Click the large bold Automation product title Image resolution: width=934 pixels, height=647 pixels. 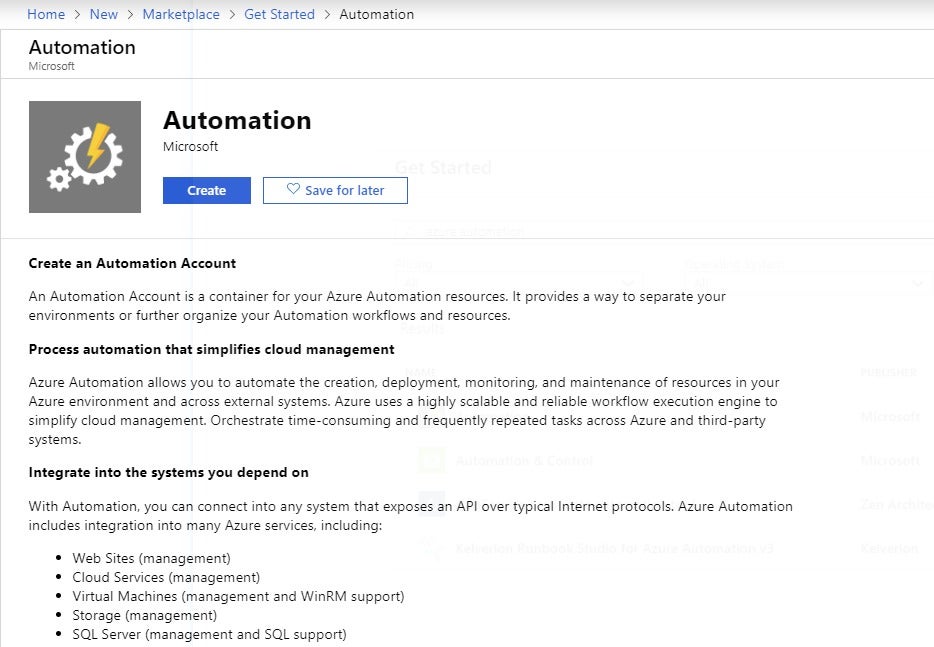237,120
